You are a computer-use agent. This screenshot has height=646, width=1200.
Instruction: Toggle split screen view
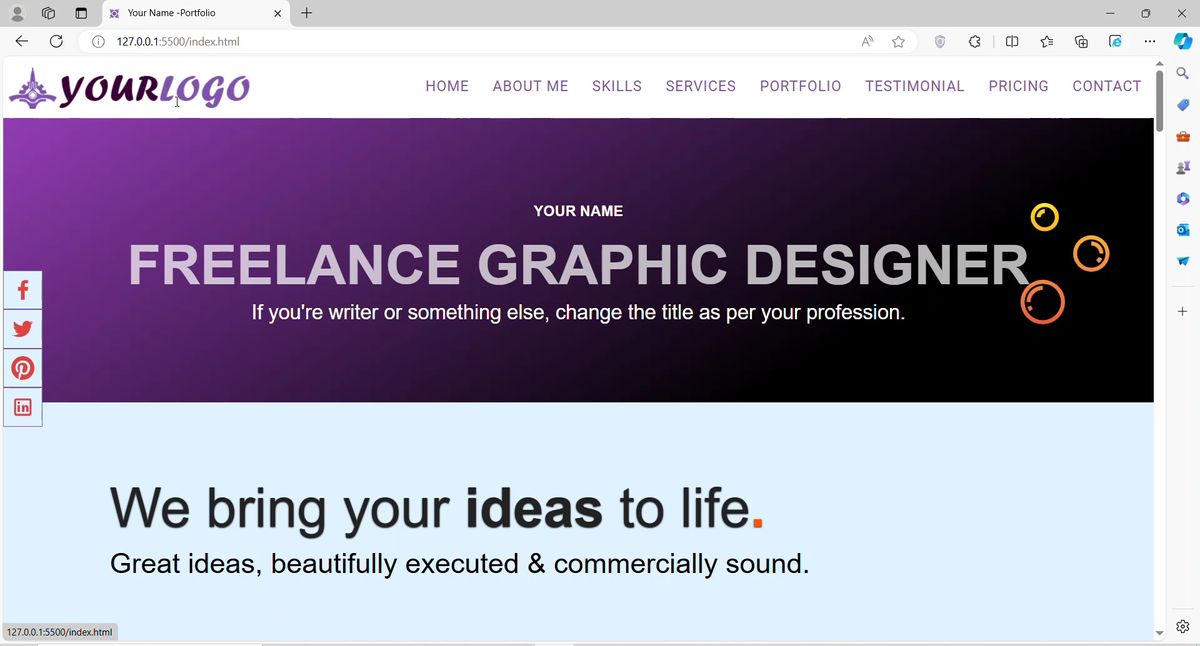point(1012,42)
